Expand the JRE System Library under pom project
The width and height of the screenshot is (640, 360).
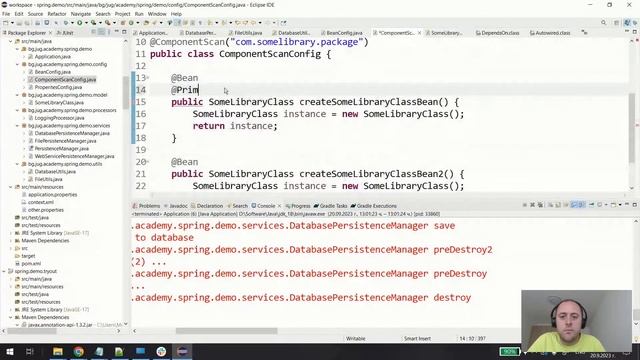point(11,233)
